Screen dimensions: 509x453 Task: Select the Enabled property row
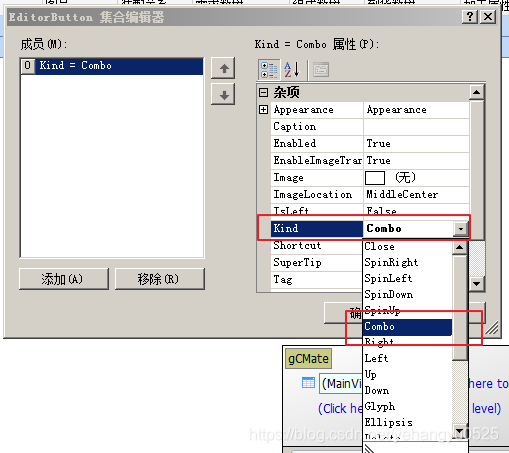coord(370,144)
